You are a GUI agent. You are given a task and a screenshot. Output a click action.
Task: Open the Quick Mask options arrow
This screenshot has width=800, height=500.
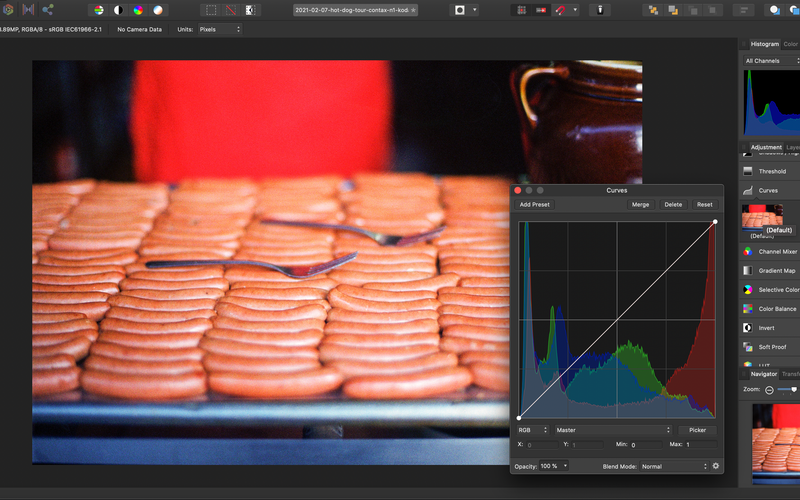(474, 10)
